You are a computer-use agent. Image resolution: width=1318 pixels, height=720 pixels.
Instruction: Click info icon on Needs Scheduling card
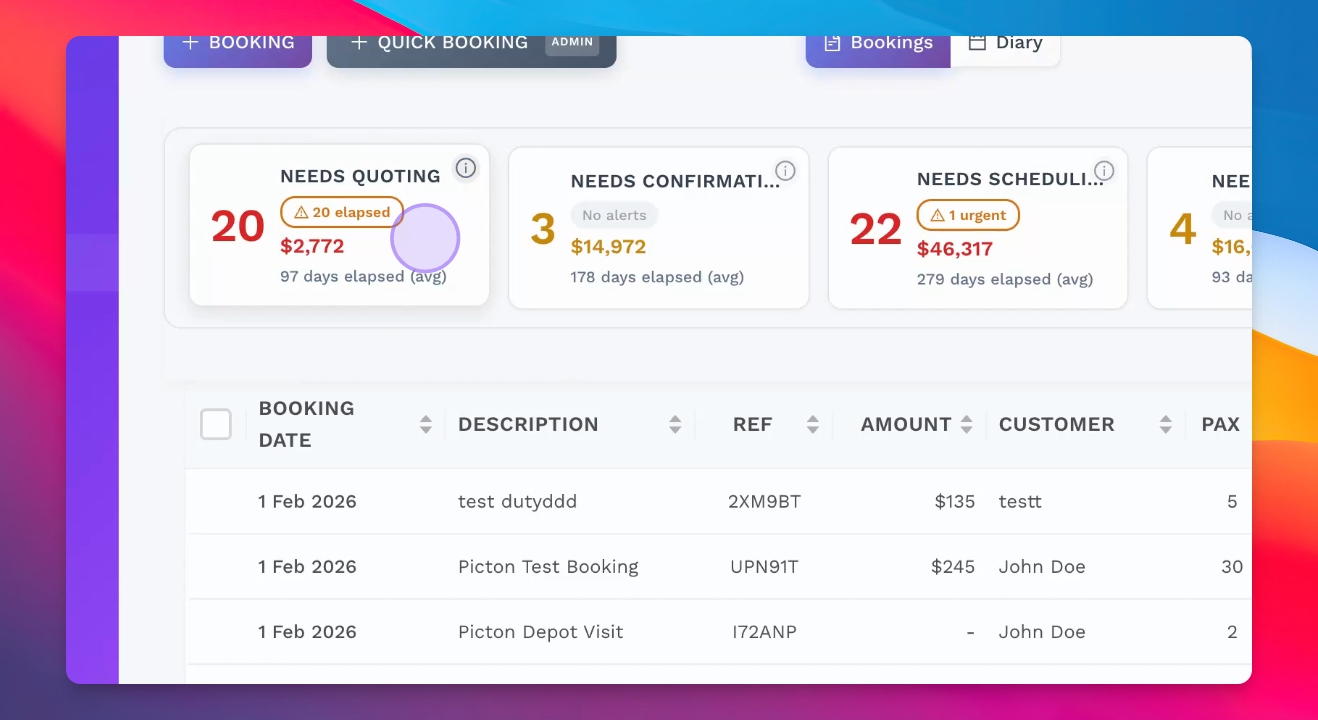pyautogui.click(x=1104, y=170)
